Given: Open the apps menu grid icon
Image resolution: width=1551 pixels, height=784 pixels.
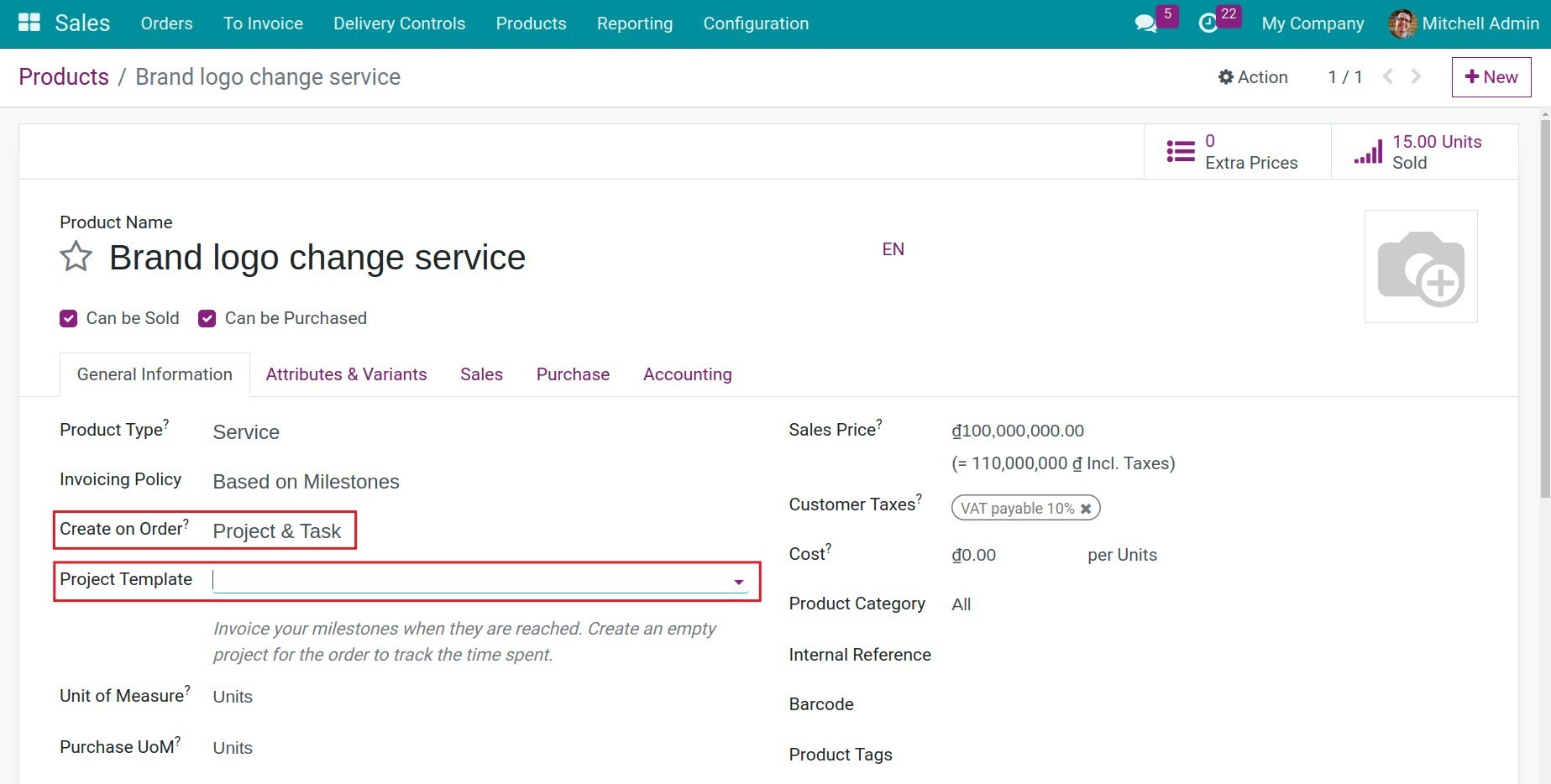Looking at the screenshot, I should click(x=28, y=22).
